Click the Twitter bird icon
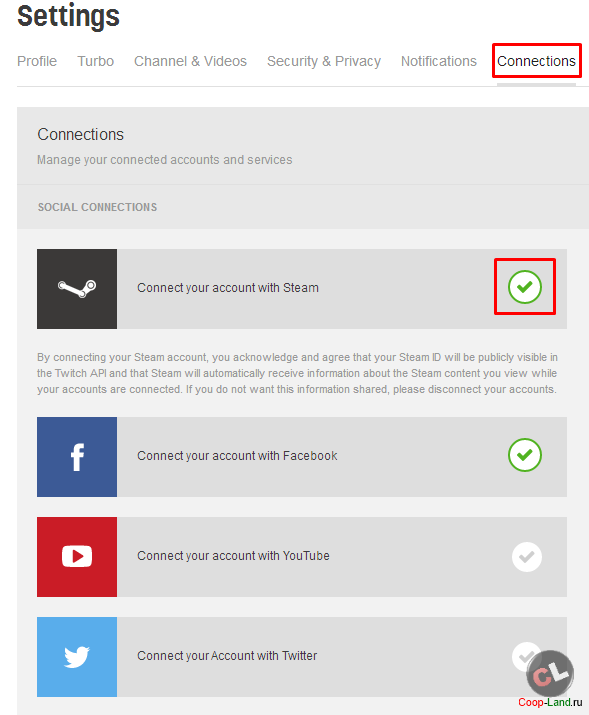The image size is (589, 715). pyautogui.click(x=77, y=657)
